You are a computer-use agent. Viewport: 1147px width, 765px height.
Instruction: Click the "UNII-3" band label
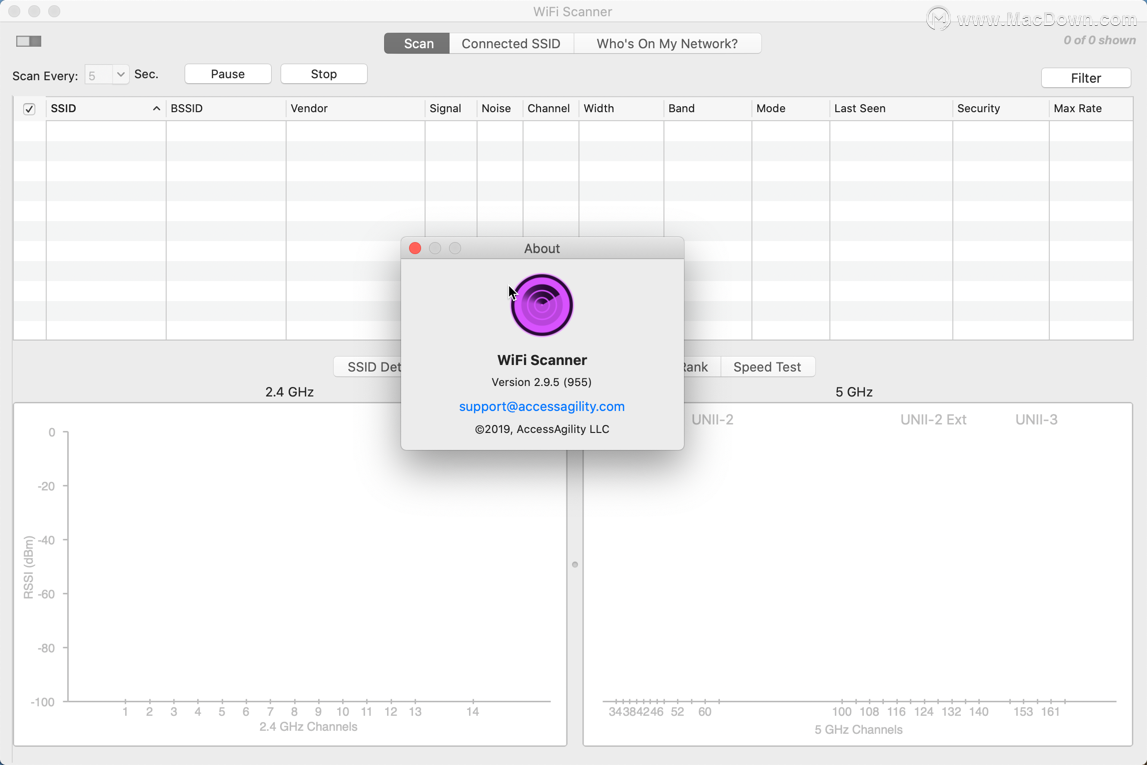click(1037, 420)
